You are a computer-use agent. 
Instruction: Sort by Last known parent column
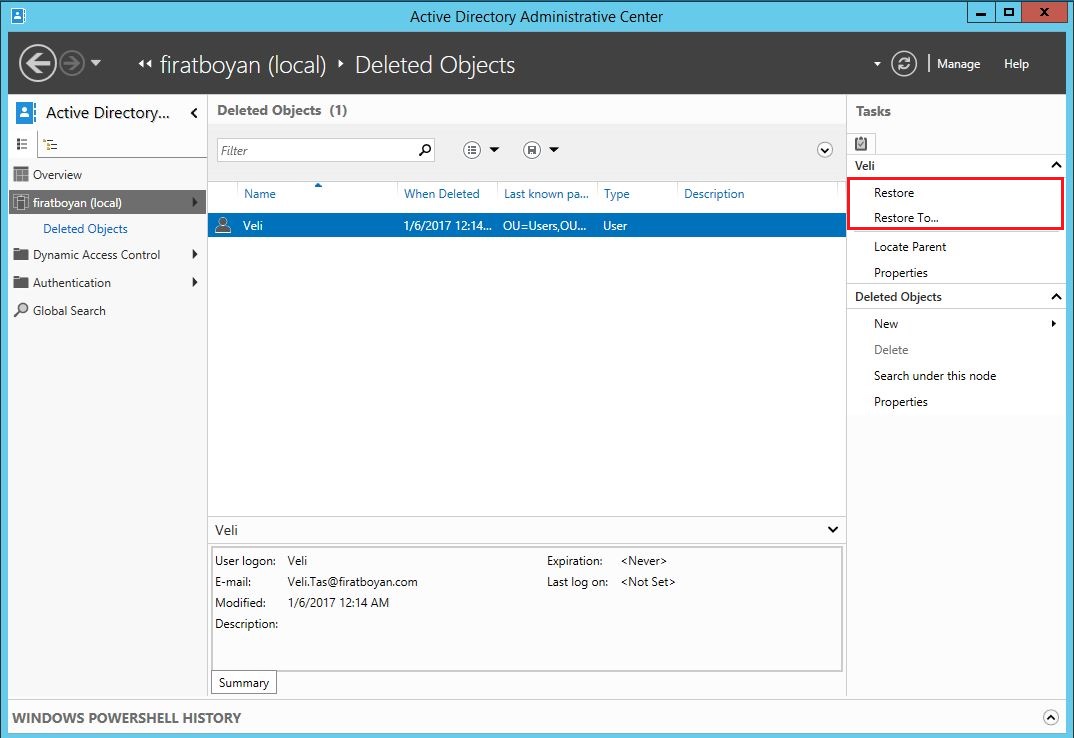[x=547, y=194]
